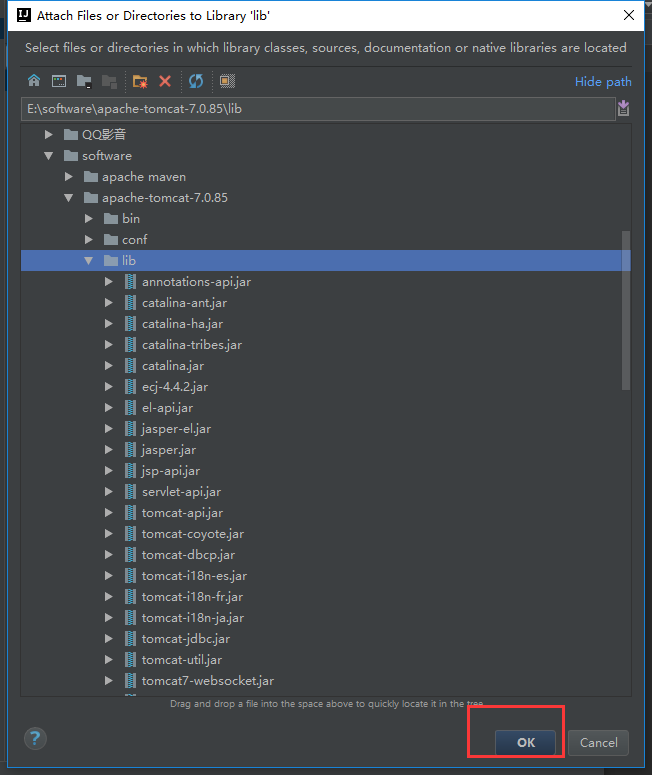Click the tree's vertical scrollbar
Viewport: 652px width, 775px height.
[x=626, y=310]
